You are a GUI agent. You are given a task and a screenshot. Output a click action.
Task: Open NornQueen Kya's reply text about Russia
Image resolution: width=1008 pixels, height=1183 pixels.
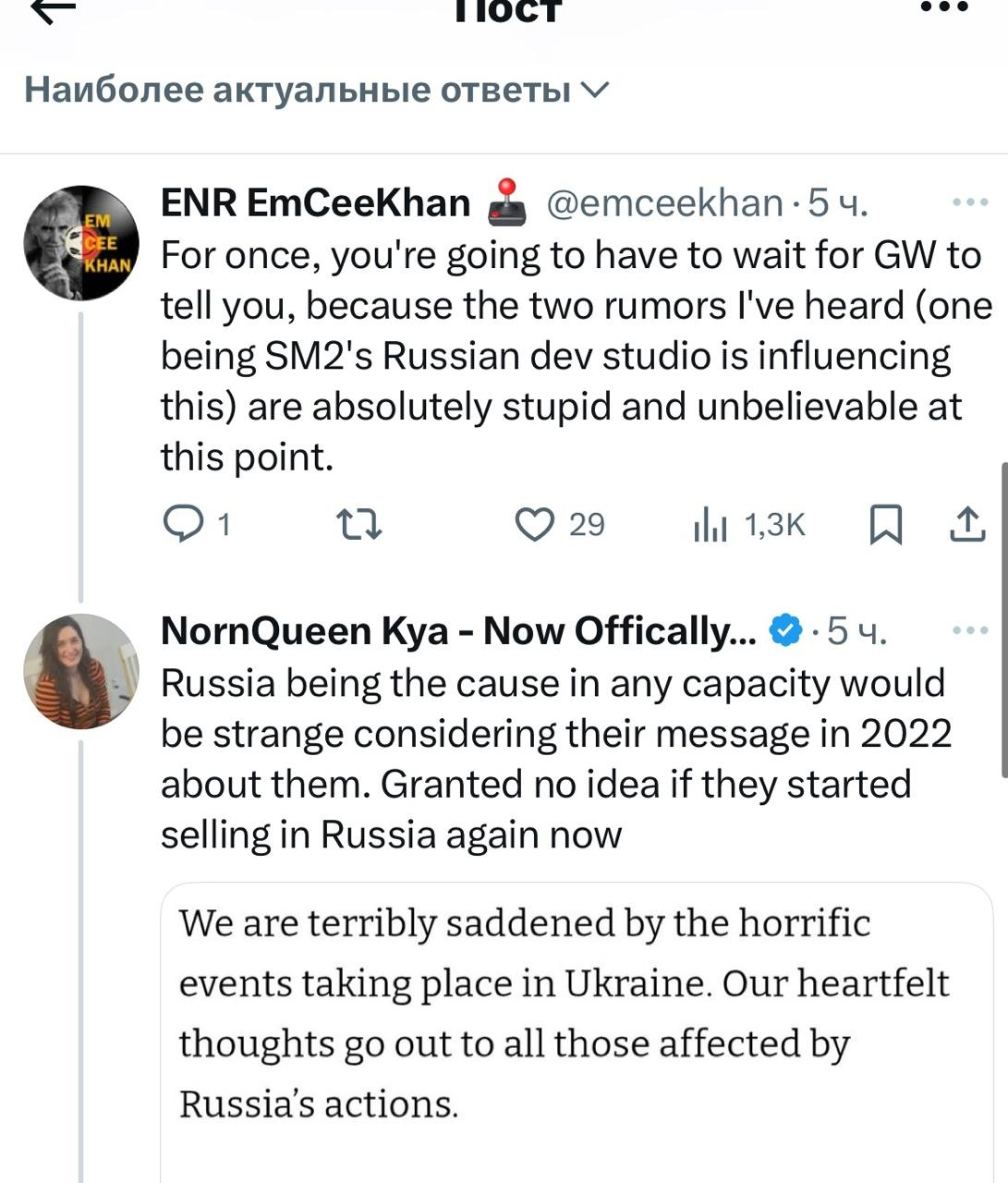tap(554, 759)
